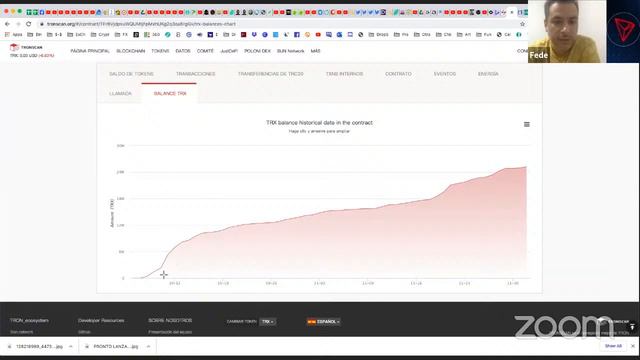Screen dimensions: 640x360
Task: Switch to the TRANSACCIONES tab
Action: pyautogui.click(x=196, y=74)
